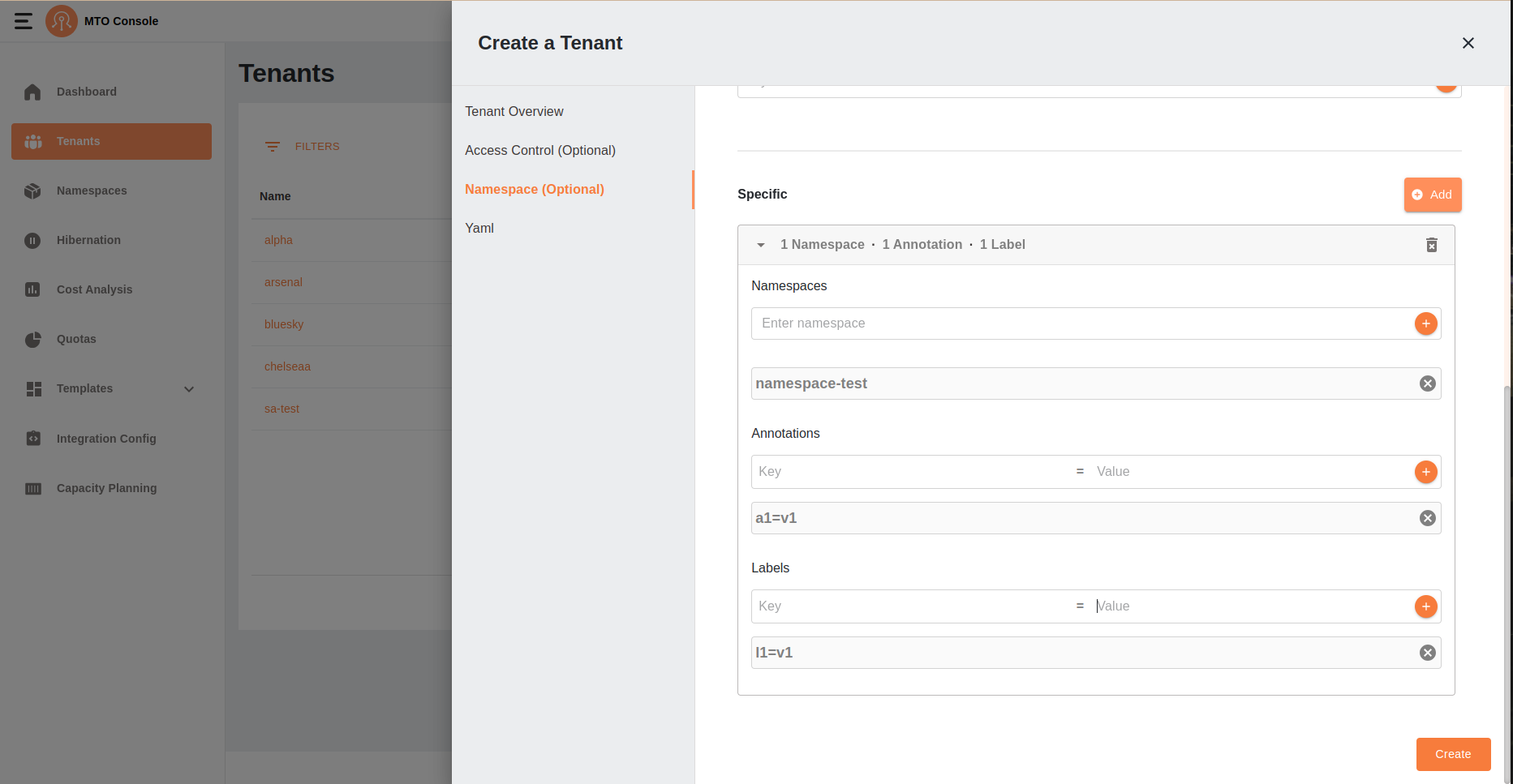Add annotation using the plus icon
Viewport: 1513px width, 784px height.
pos(1425,472)
